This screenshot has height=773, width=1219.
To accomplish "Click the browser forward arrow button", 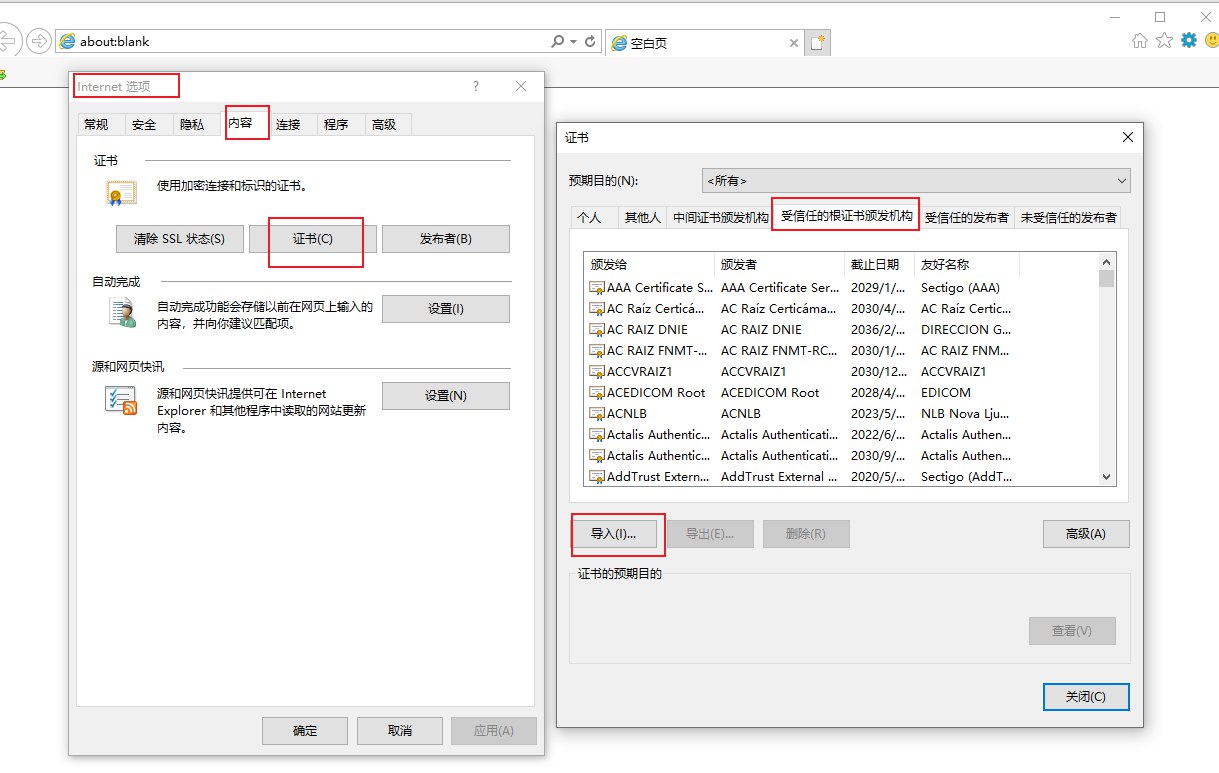I will pyautogui.click(x=39, y=41).
